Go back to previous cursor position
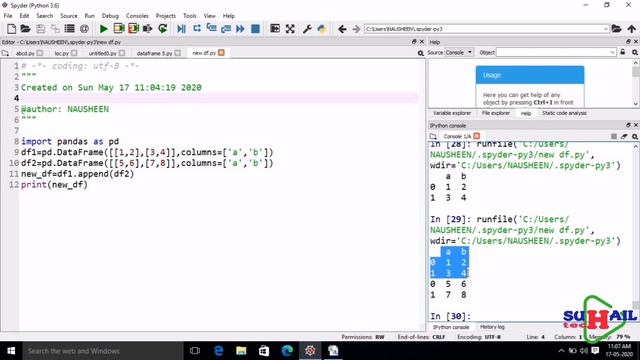Screen dimensions: 640x360 pos(342,29)
